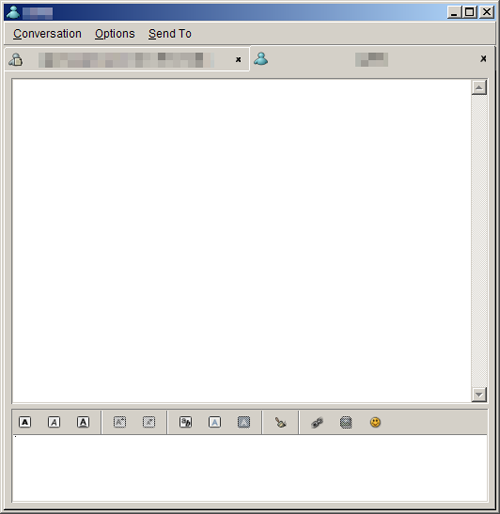
Task: Toggle italic text formatting
Action: tap(54, 422)
